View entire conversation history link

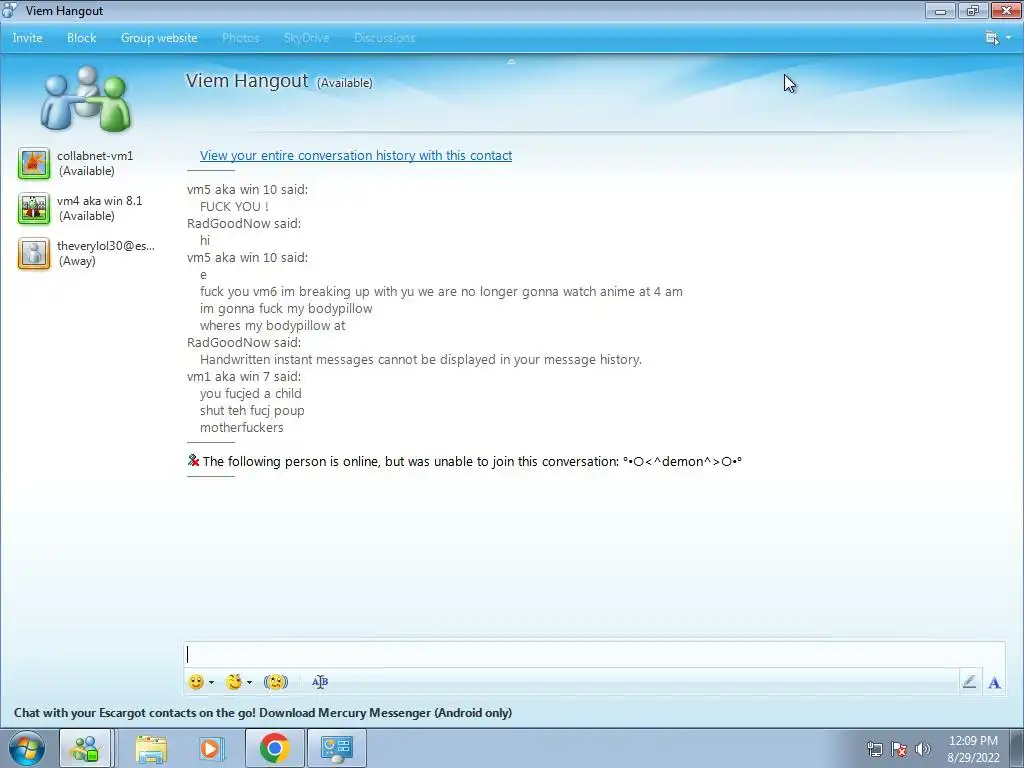point(356,155)
